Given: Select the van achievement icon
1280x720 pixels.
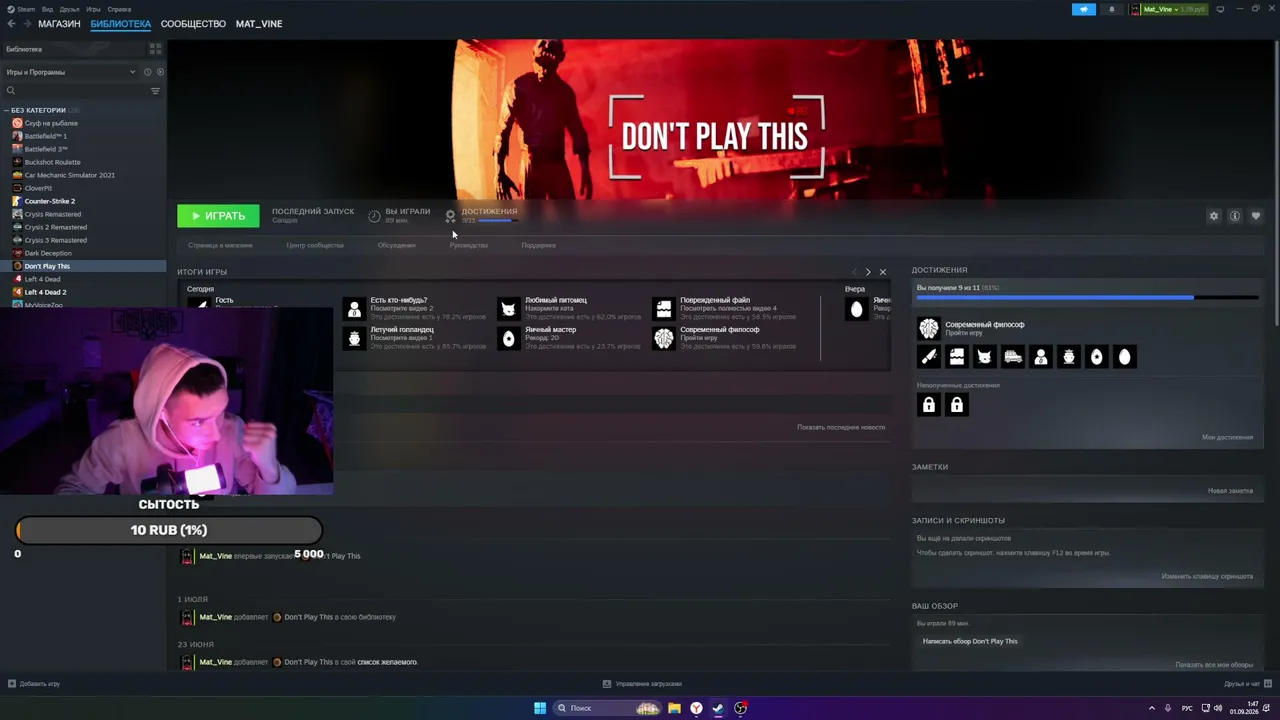Looking at the screenshot, I should pyautogui.click(x=1013, y=357).
